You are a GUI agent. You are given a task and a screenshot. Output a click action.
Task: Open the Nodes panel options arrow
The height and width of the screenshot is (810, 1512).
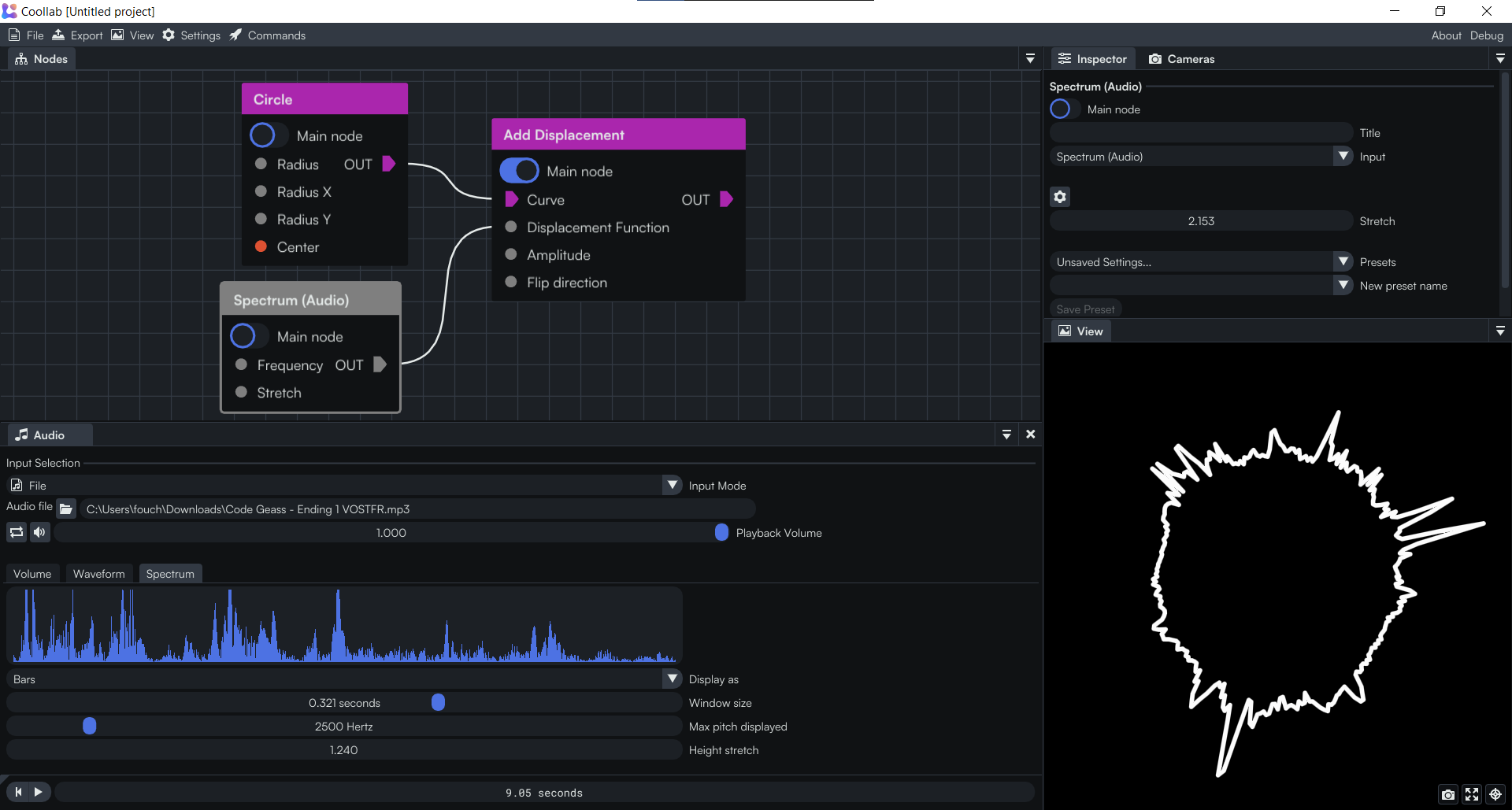tap(1030, 59)
